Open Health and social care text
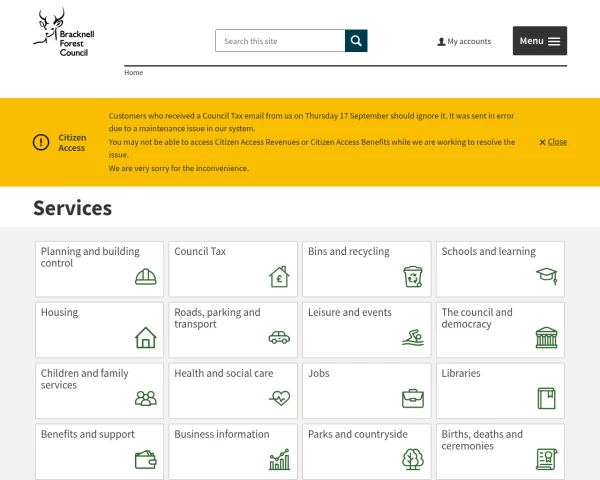 [224, 373]
